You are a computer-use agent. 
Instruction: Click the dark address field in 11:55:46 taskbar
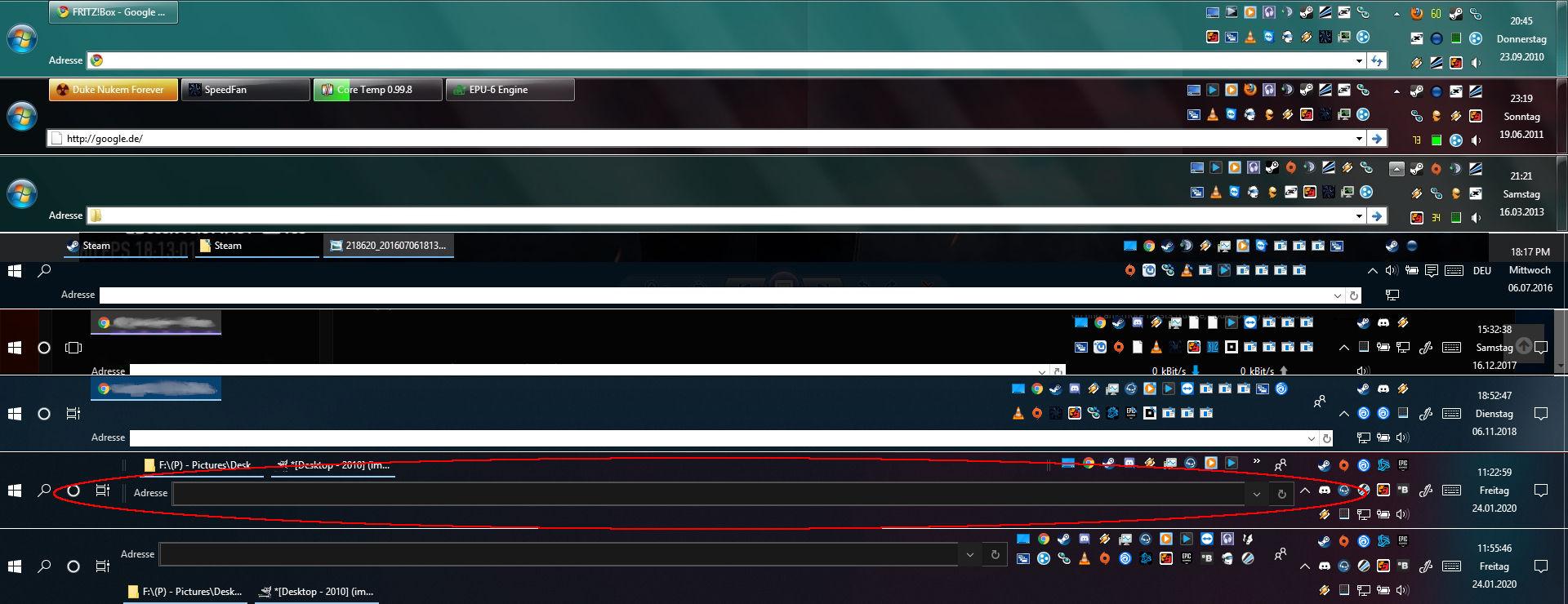(559, 554)
